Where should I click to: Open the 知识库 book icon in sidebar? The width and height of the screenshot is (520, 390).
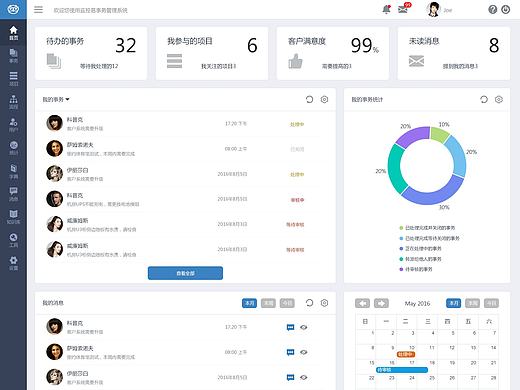pyautogui.click(x=13, y=217)
